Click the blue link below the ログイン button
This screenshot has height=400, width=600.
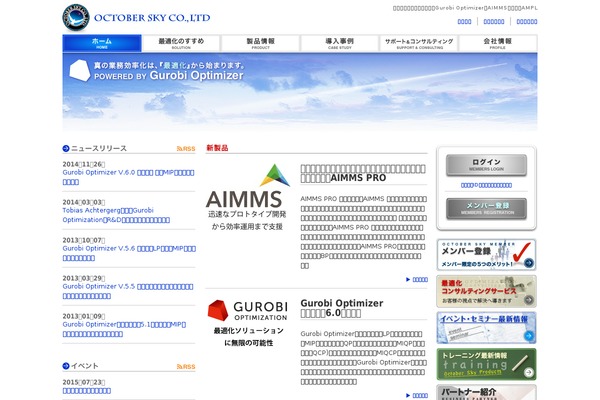pyautogui.click(x=486, y=185)
